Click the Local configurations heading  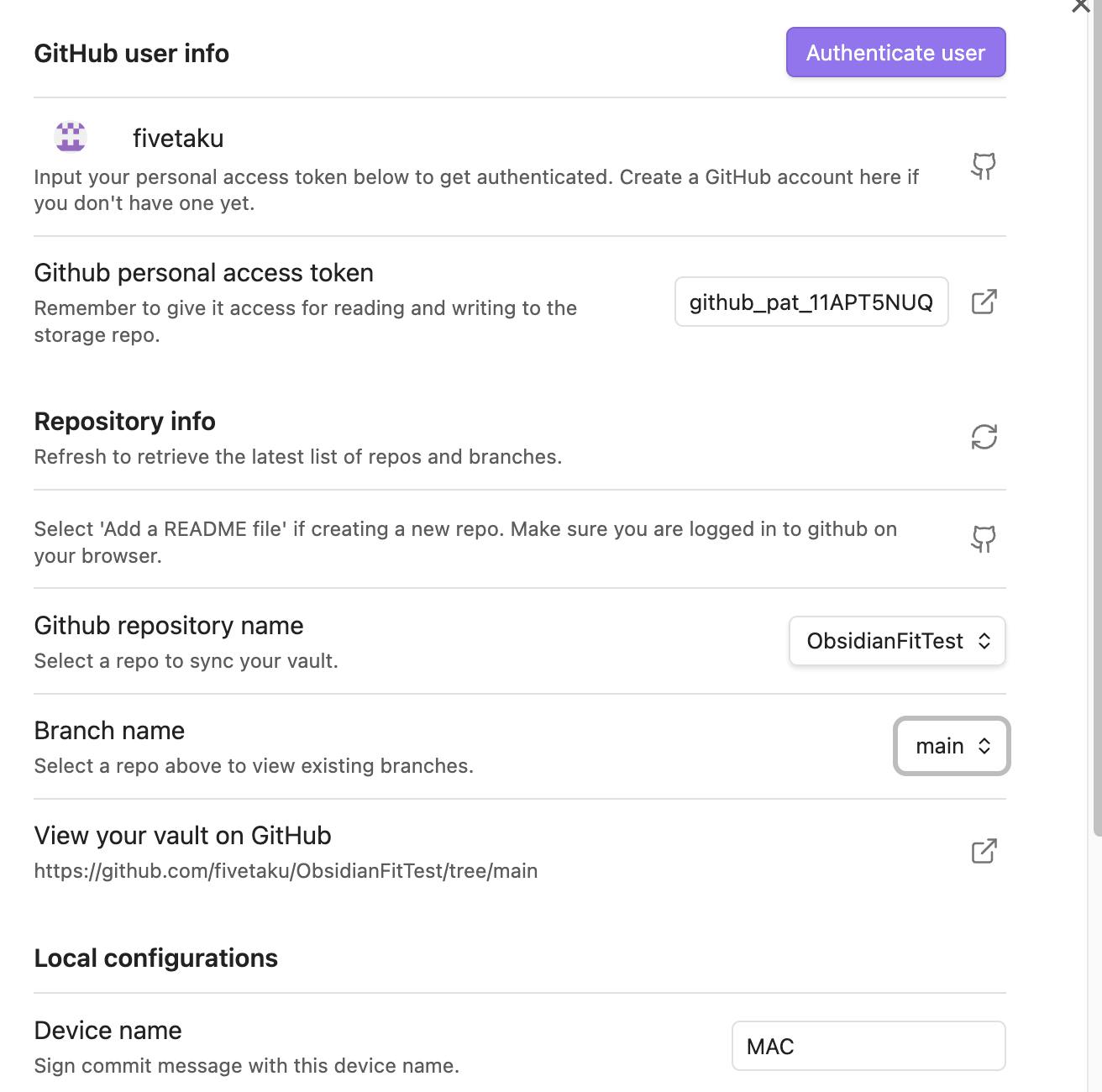156,958
